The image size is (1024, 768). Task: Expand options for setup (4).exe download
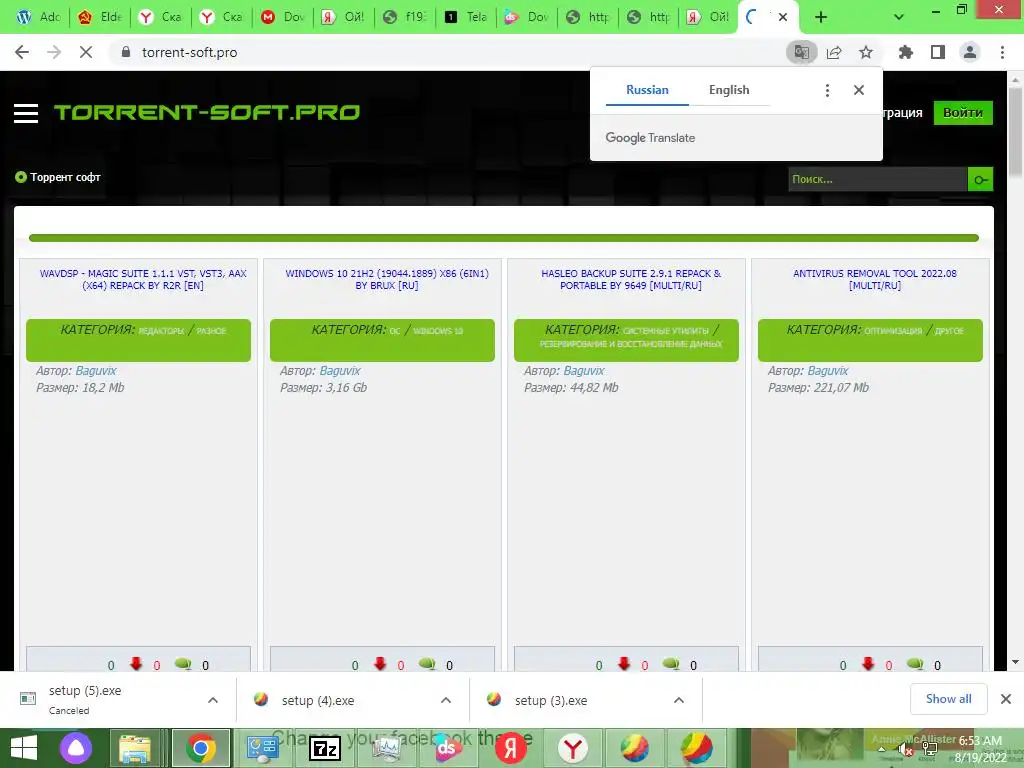(x=446, y=700)
